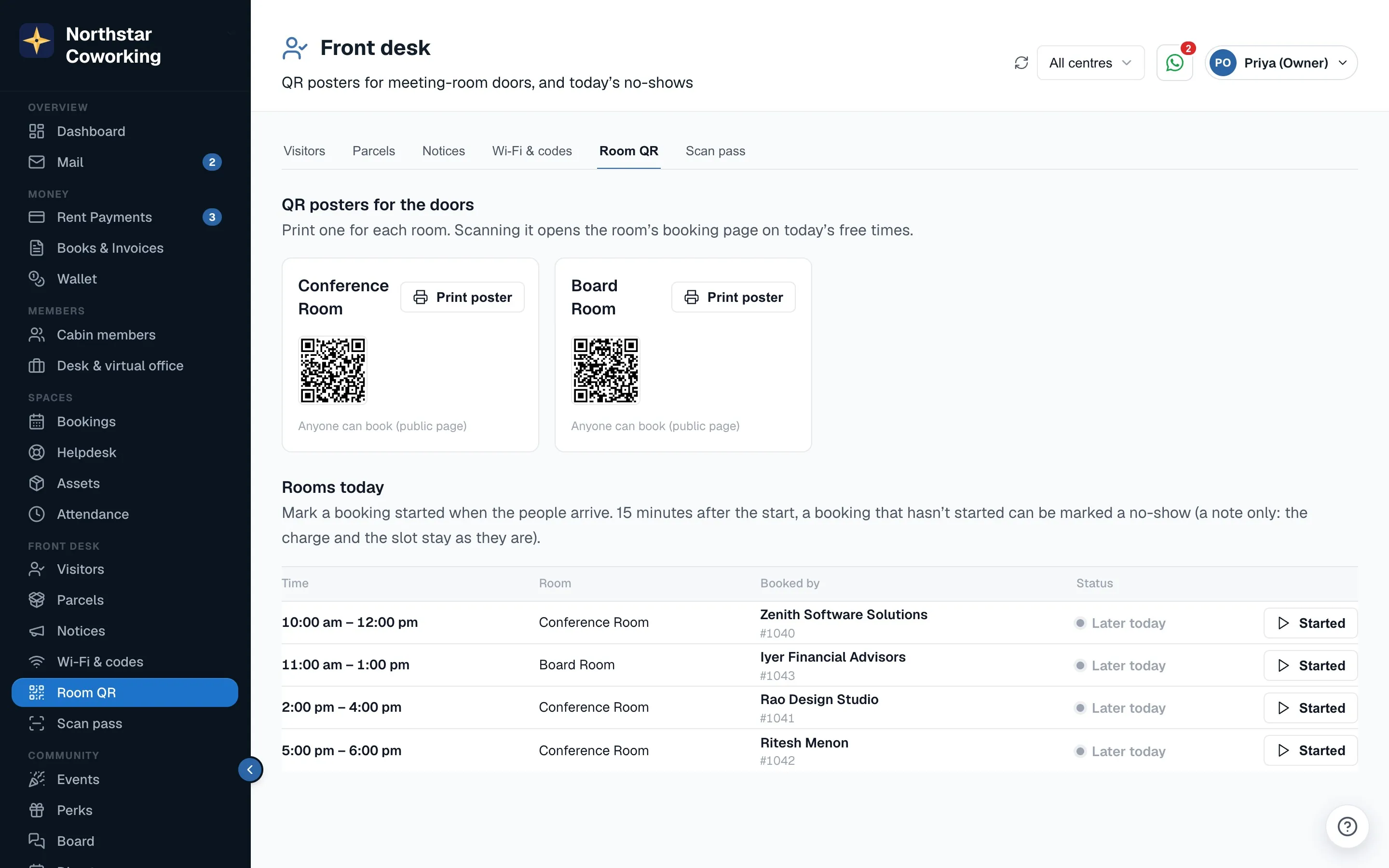Image resolution: width=1389 pixels, height=868 pixels.
Task: Switch to the Wi-Fi & codes tab
Action: point(531,151)
